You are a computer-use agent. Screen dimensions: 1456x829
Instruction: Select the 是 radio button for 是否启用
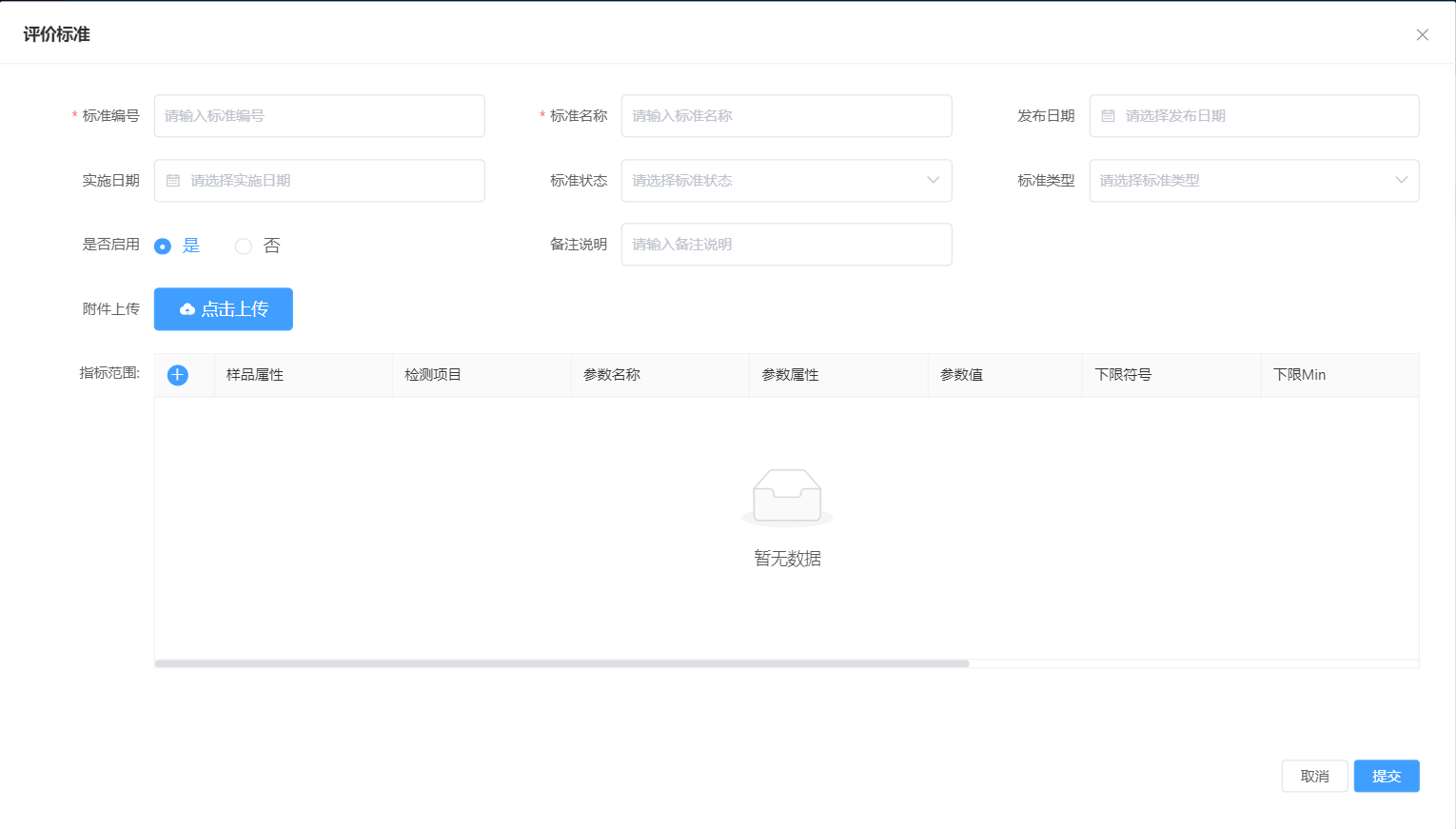[x=163, y=247]
